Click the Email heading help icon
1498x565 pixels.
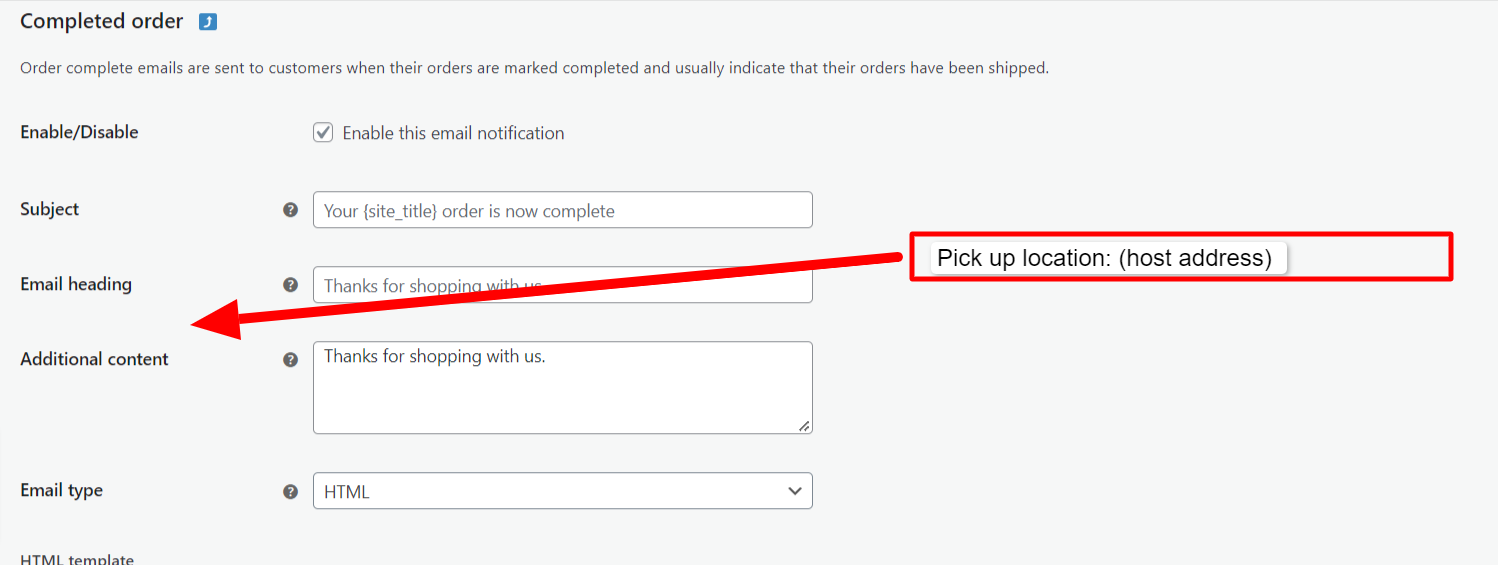tap(291, 285)
